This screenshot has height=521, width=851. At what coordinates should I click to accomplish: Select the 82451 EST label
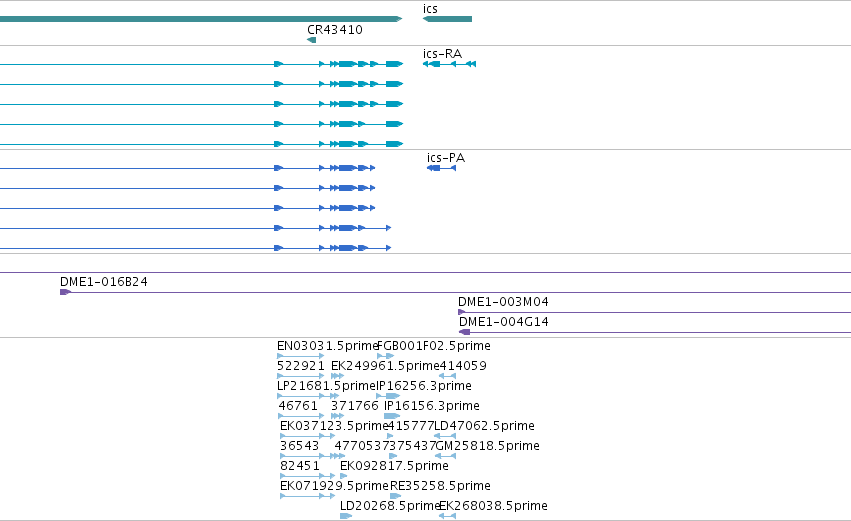(x=300, y=466)
